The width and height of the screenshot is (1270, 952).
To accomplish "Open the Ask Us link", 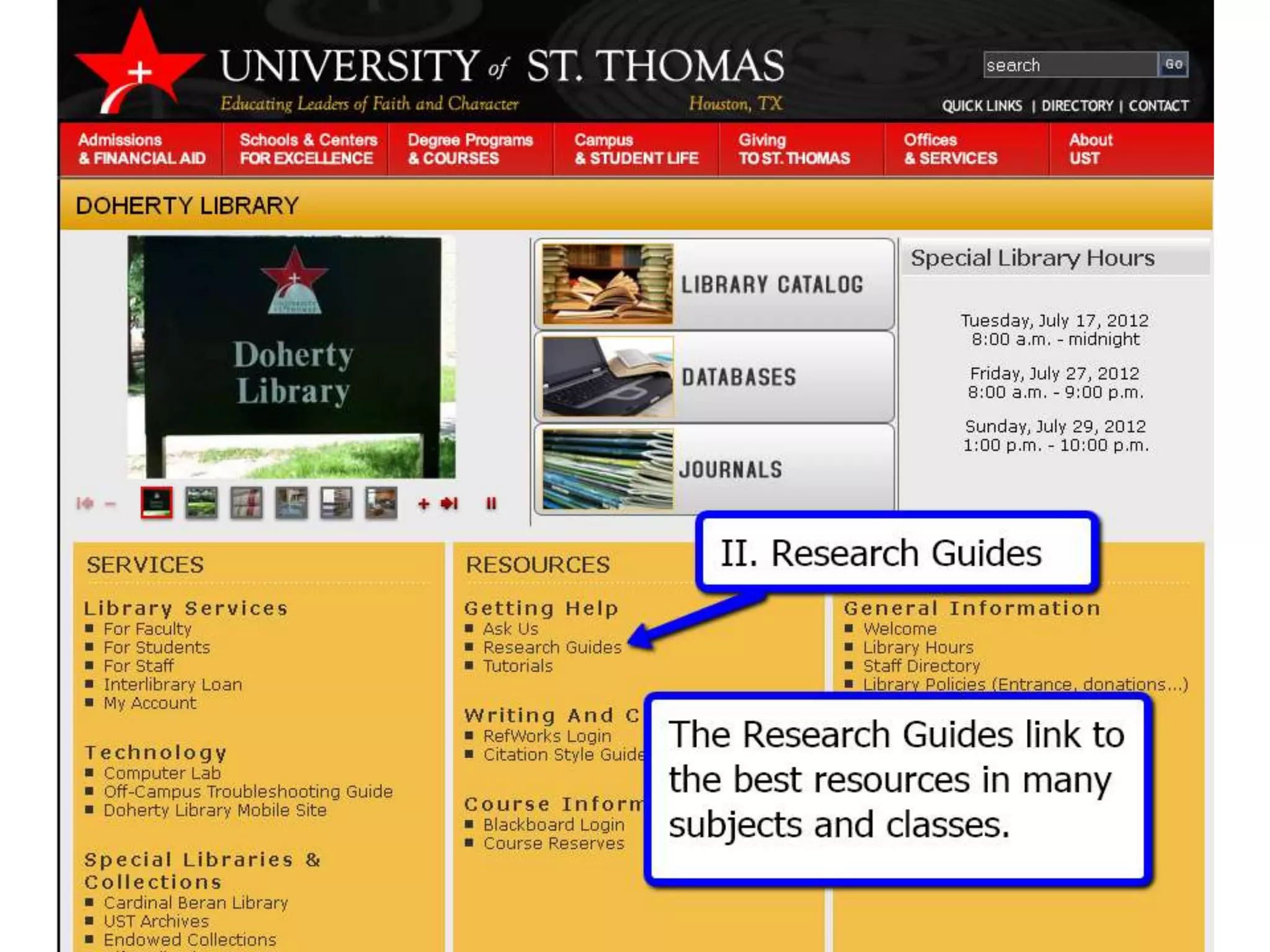I will click(x=510, y=629).
